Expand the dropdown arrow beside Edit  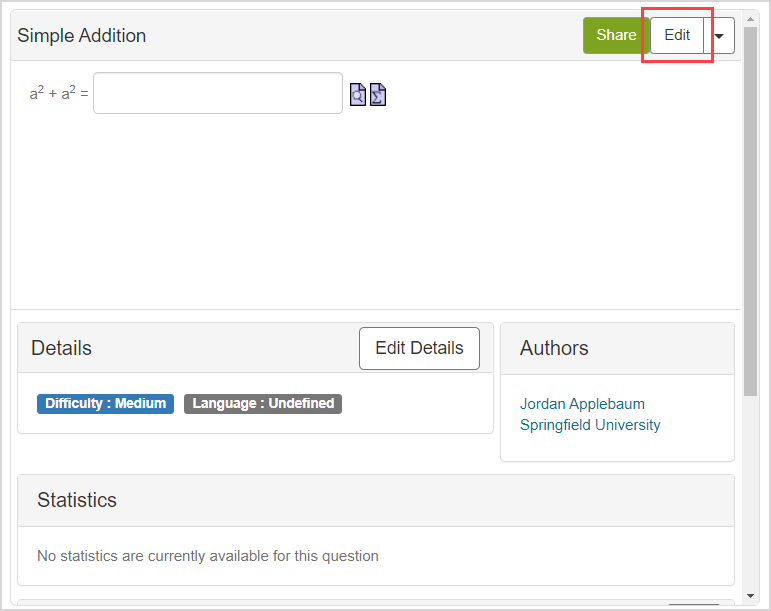coord(720,36)
